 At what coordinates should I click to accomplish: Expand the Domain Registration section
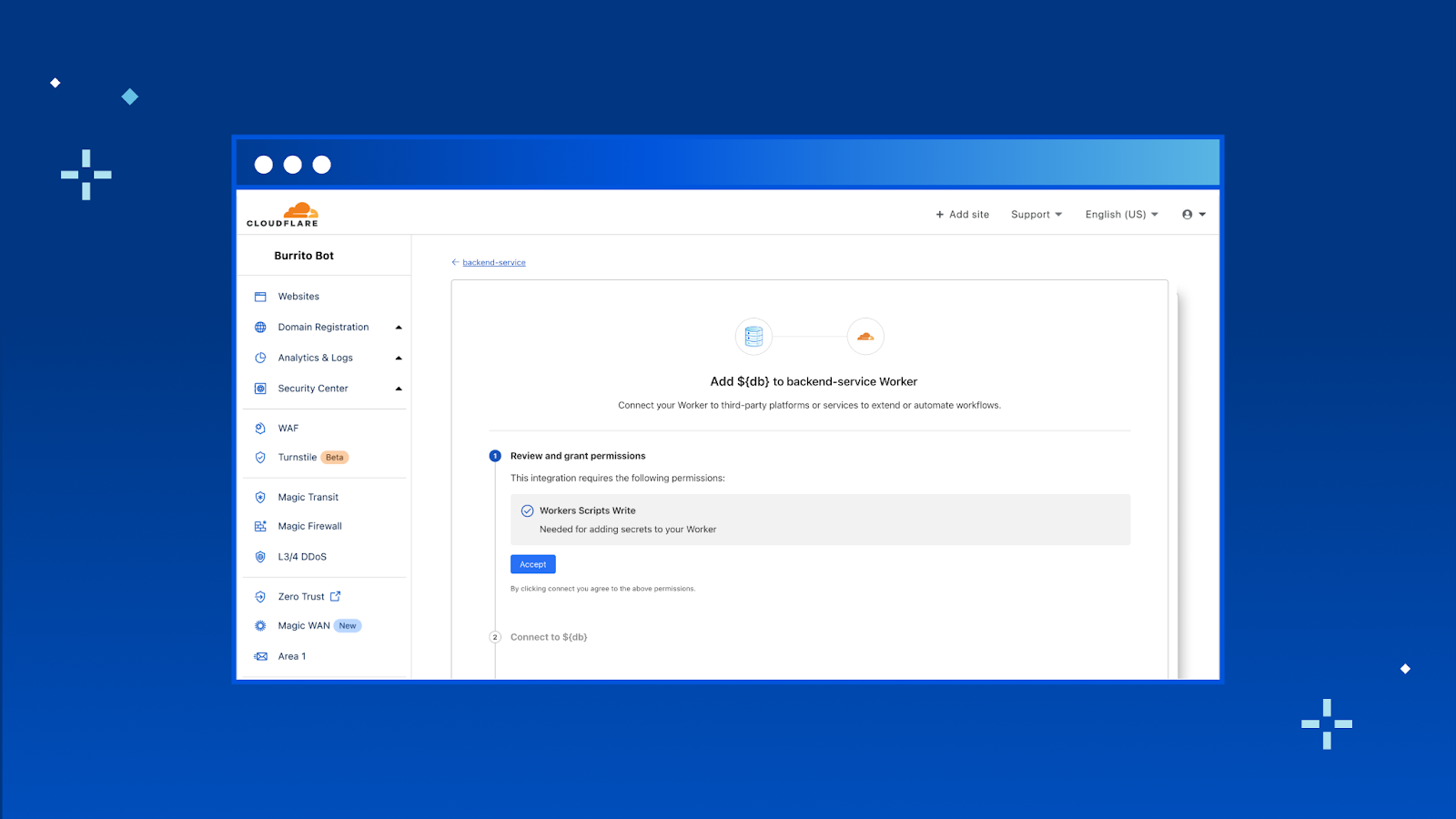[x=399, y=328]
